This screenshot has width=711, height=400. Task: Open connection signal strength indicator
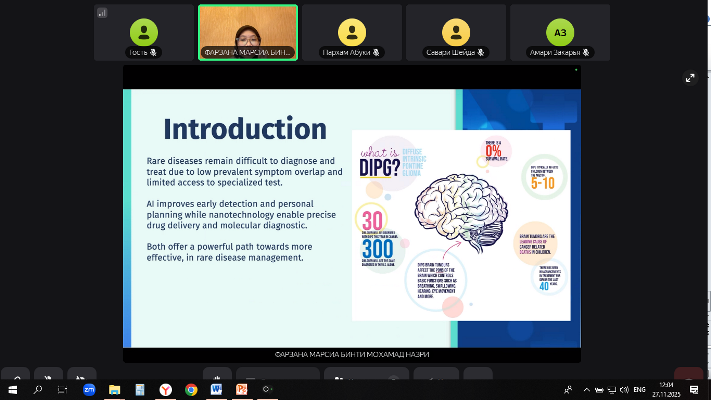point(102,13)
